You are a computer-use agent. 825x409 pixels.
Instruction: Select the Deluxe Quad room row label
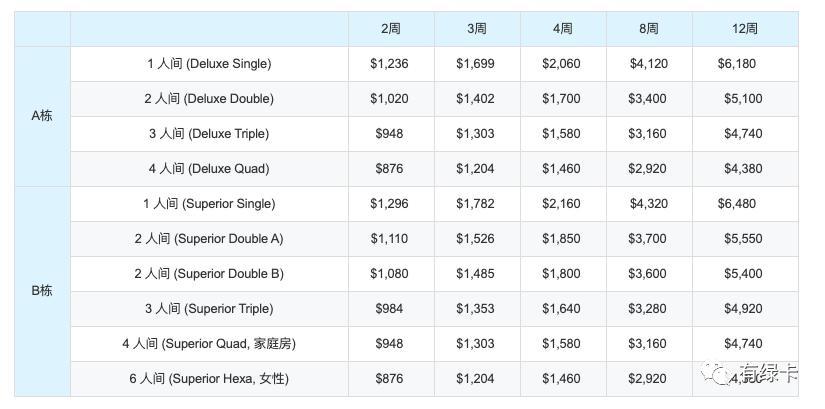click(209, 169)
